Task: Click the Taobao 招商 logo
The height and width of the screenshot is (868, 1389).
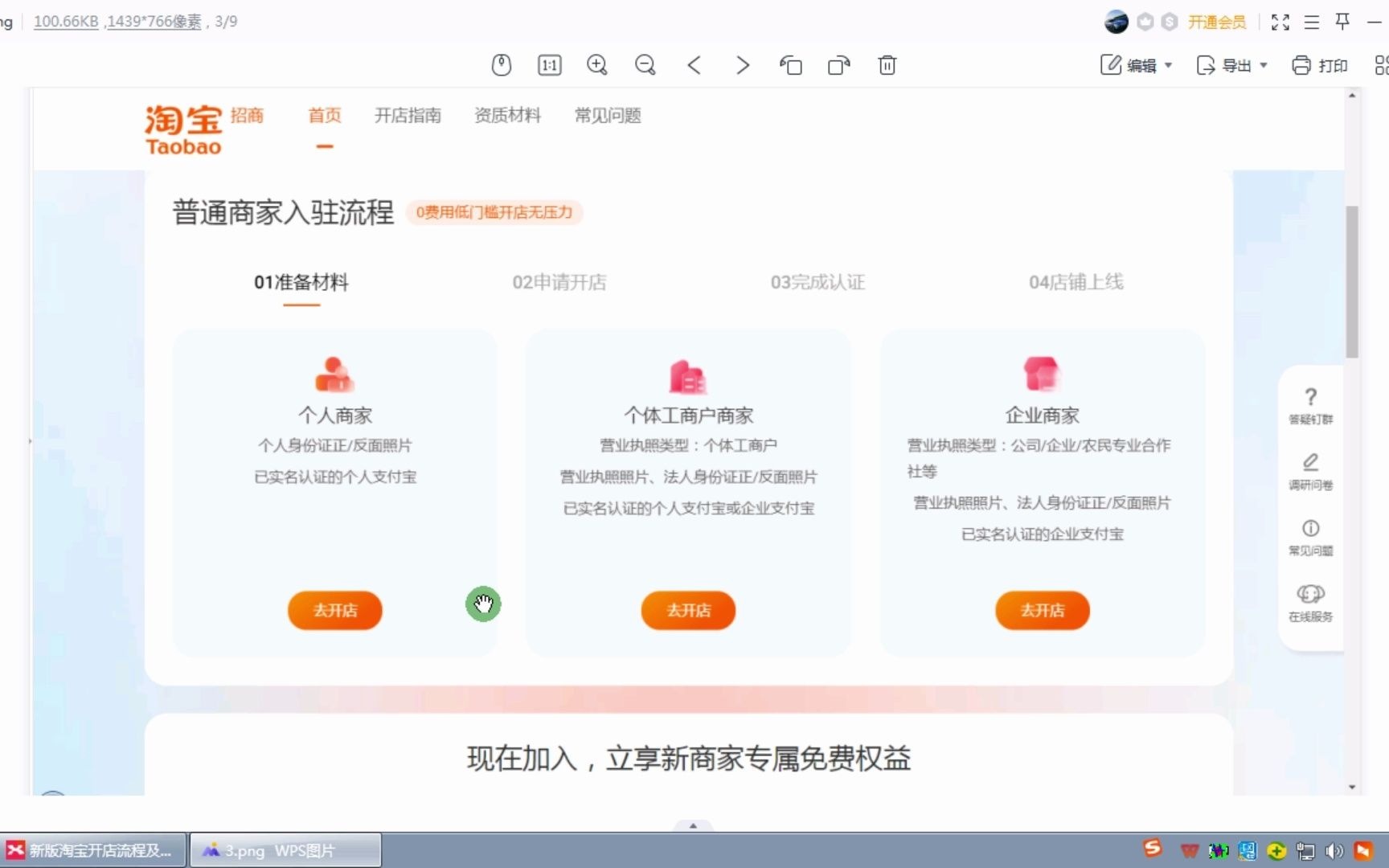Action: tap(204, 129)
